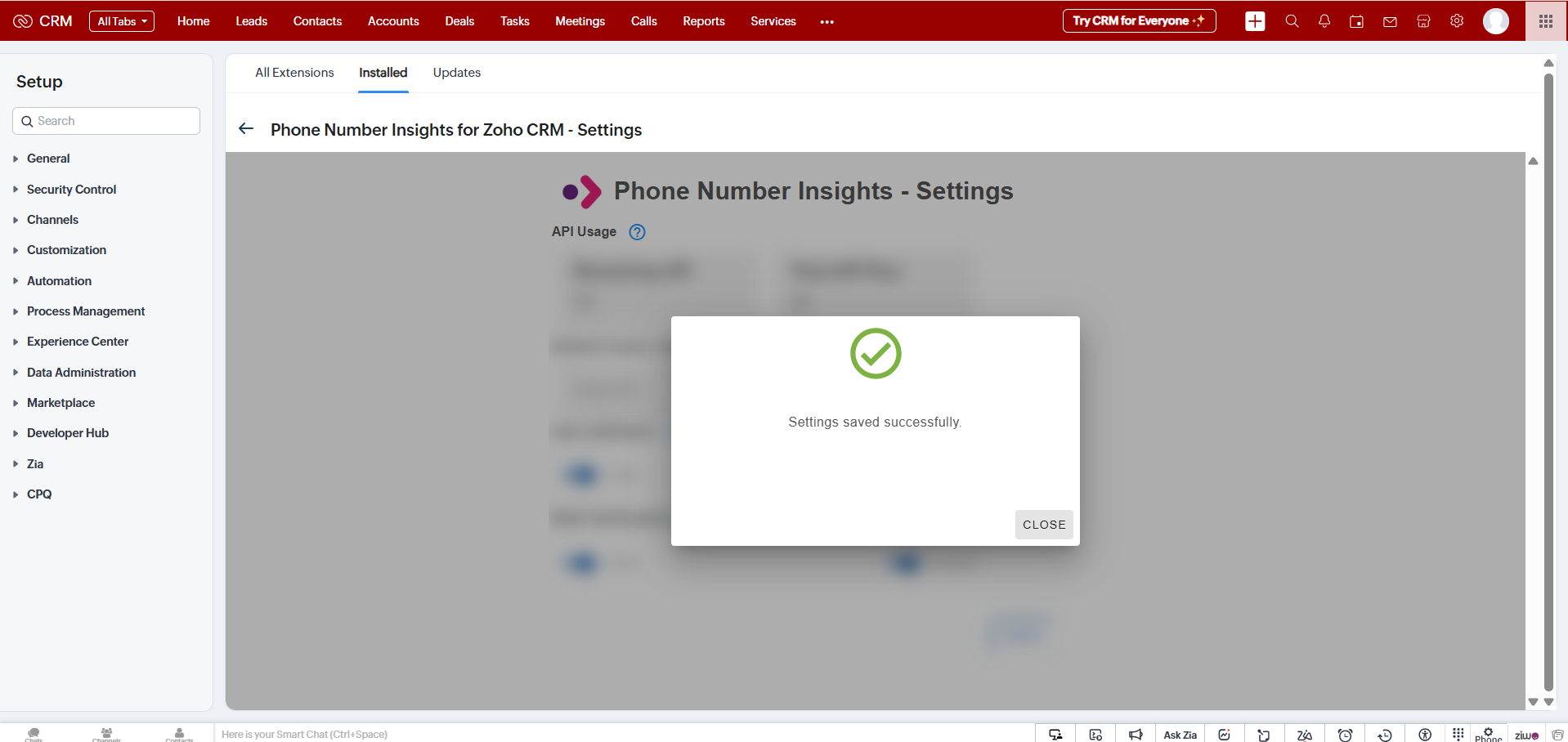Expand Channels setup section
This screenshot has width=1568, height=742.
pyautogui.click(x=52, y=219)
